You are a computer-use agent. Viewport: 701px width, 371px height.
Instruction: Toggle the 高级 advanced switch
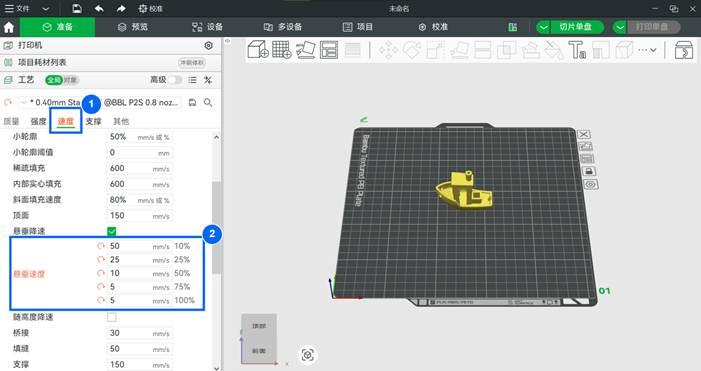coord(175,80)
